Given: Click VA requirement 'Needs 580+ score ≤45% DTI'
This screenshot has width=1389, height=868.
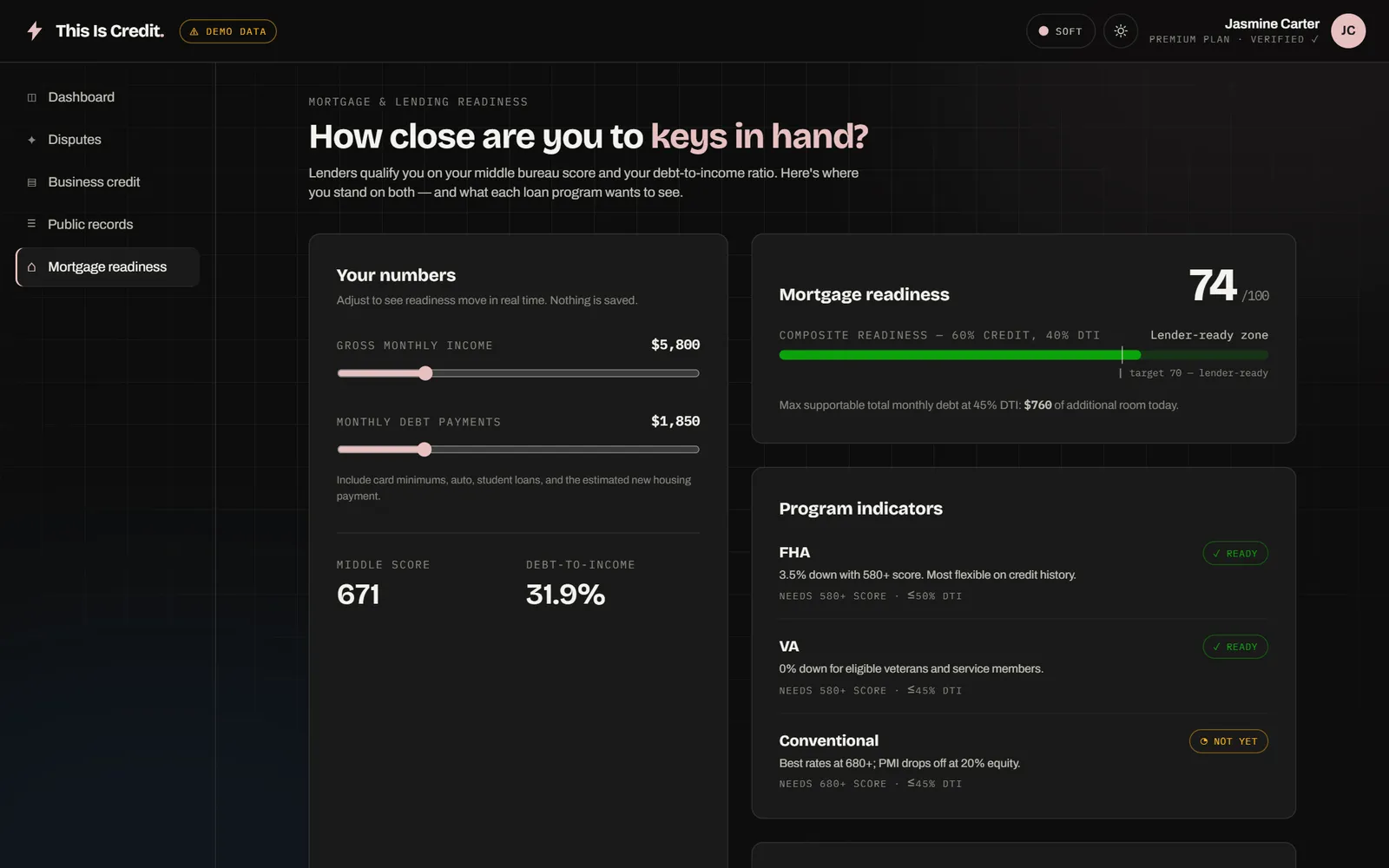Looking at the screenshot, I should [x=871, y=691].
